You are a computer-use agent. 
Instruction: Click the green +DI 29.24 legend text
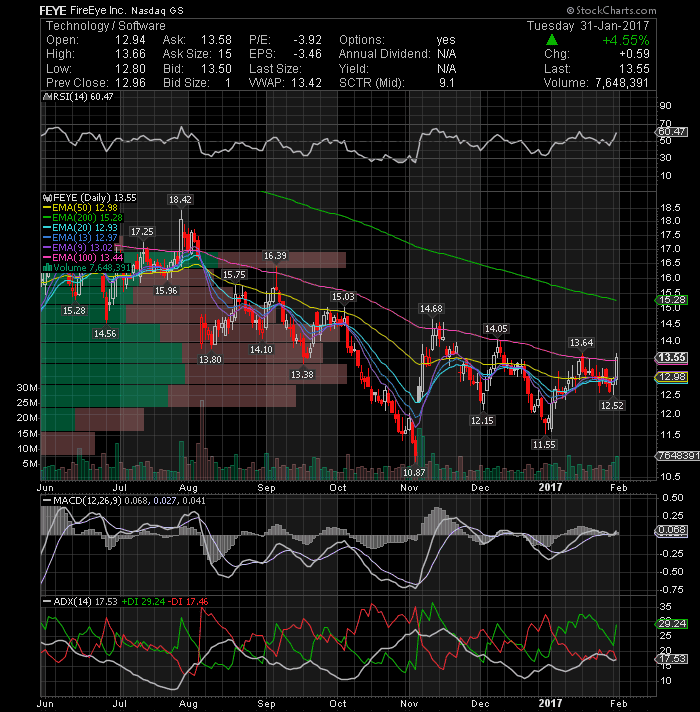tap(143, 602)
